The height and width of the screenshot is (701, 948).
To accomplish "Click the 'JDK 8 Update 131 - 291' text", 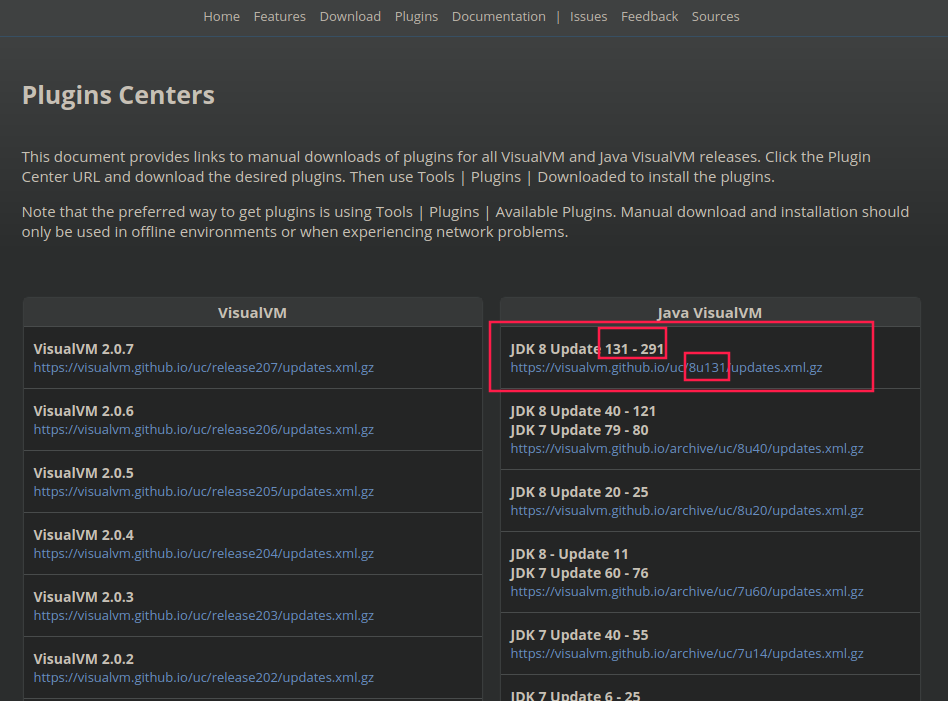I will [587, 349].
